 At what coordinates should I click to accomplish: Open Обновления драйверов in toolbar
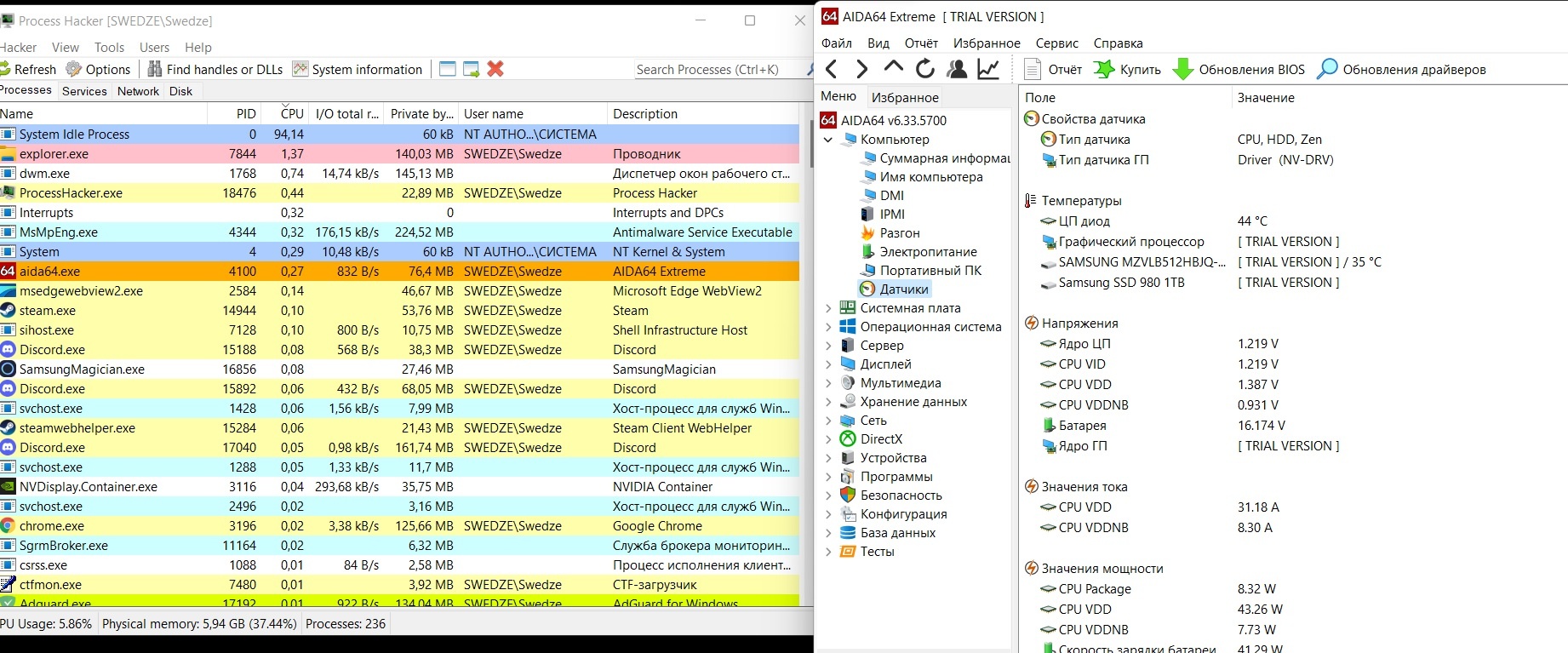pos(1401,70)
